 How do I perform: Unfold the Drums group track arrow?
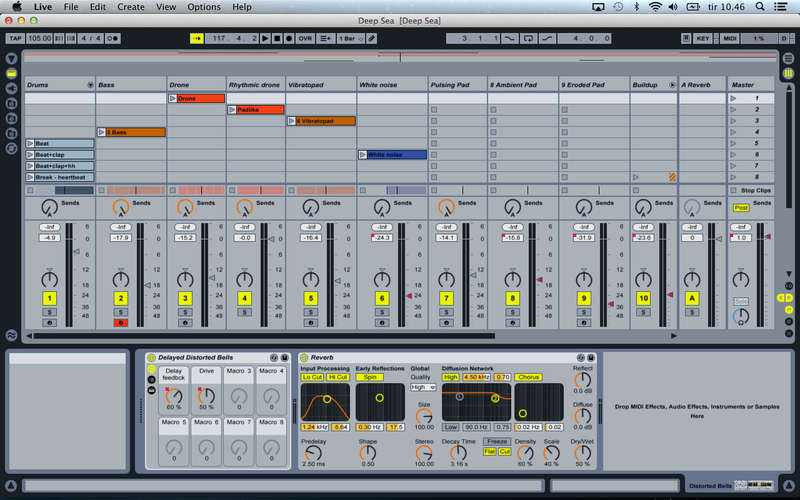pyautogui.click(x=90, y=85)
